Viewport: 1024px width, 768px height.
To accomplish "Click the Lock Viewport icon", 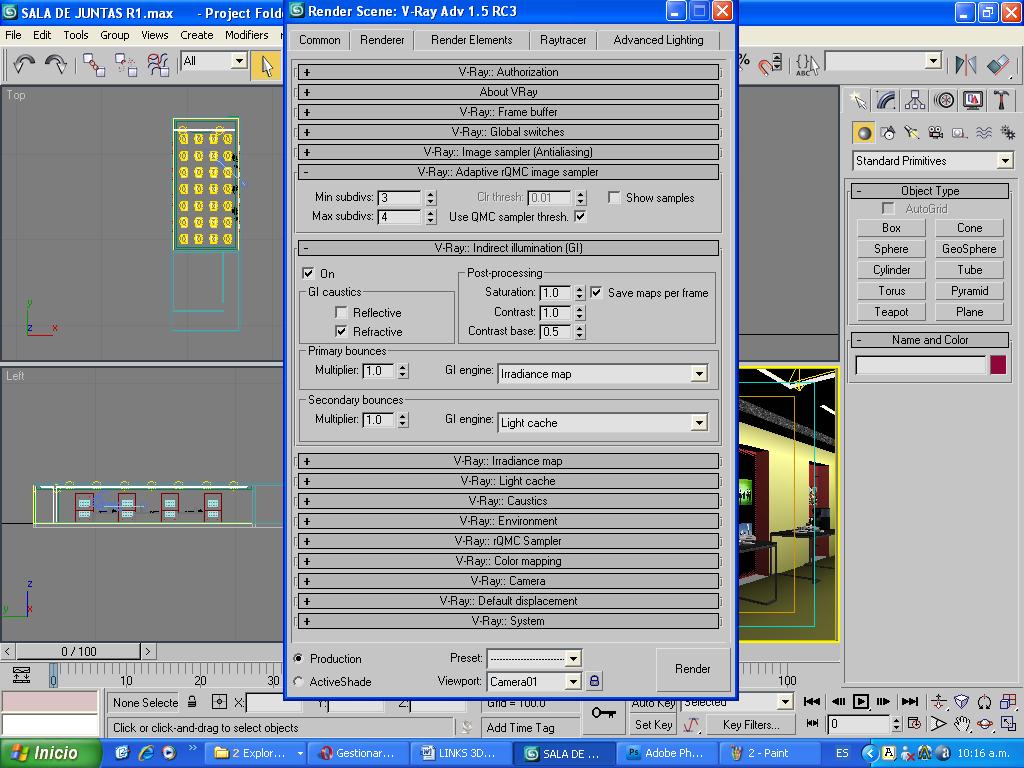I will [x=594, y=681].
